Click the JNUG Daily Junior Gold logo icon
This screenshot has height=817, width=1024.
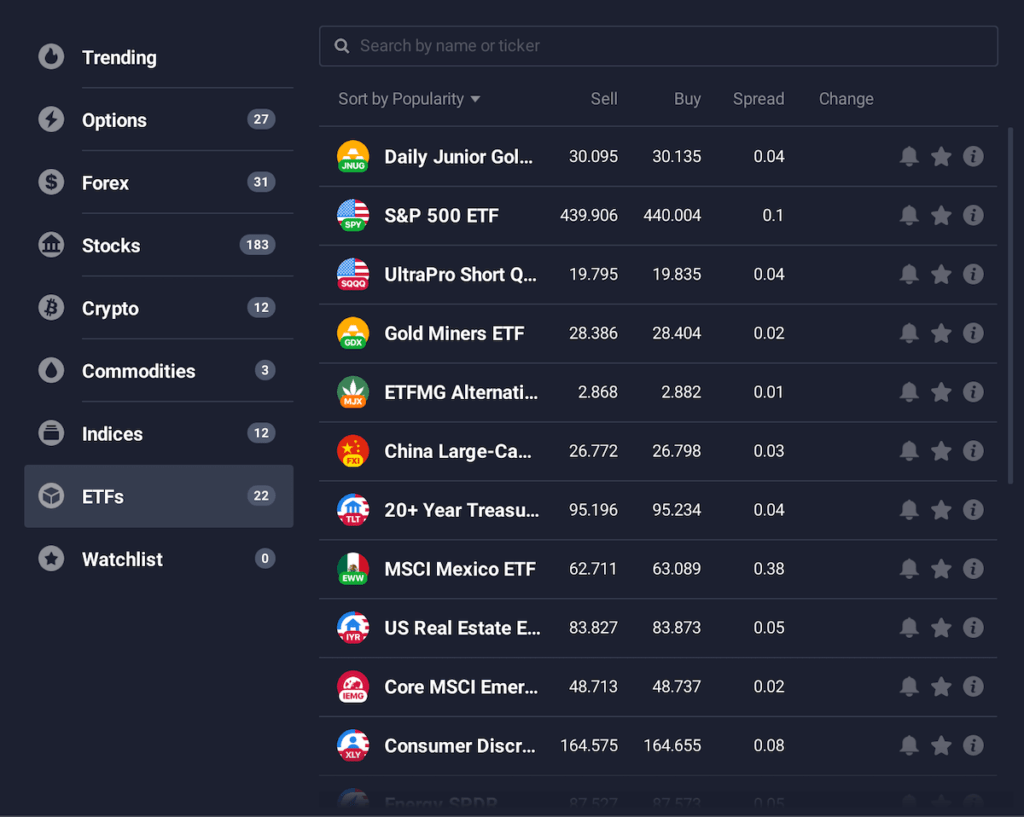[353, 156]
